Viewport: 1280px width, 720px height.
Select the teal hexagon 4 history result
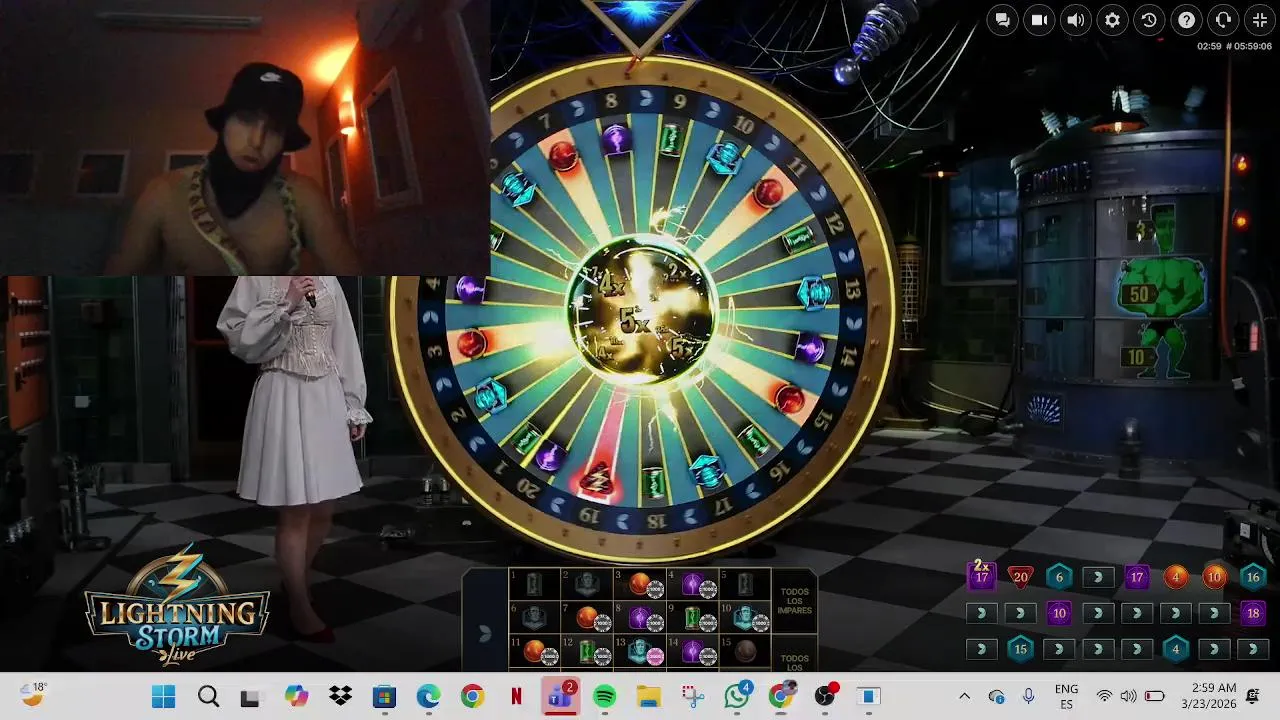(1176, 649)
